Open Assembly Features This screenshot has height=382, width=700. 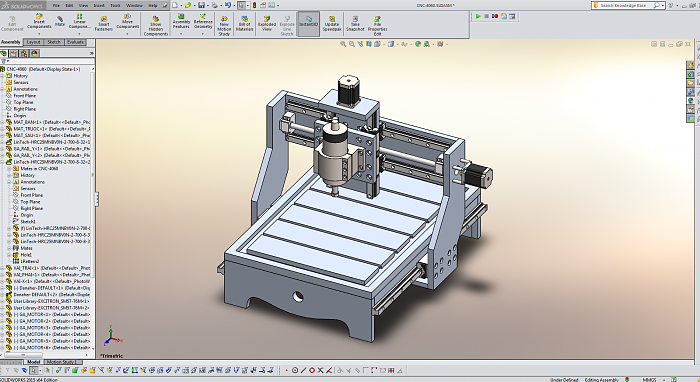pyautogui.click(x=181, y=21)
